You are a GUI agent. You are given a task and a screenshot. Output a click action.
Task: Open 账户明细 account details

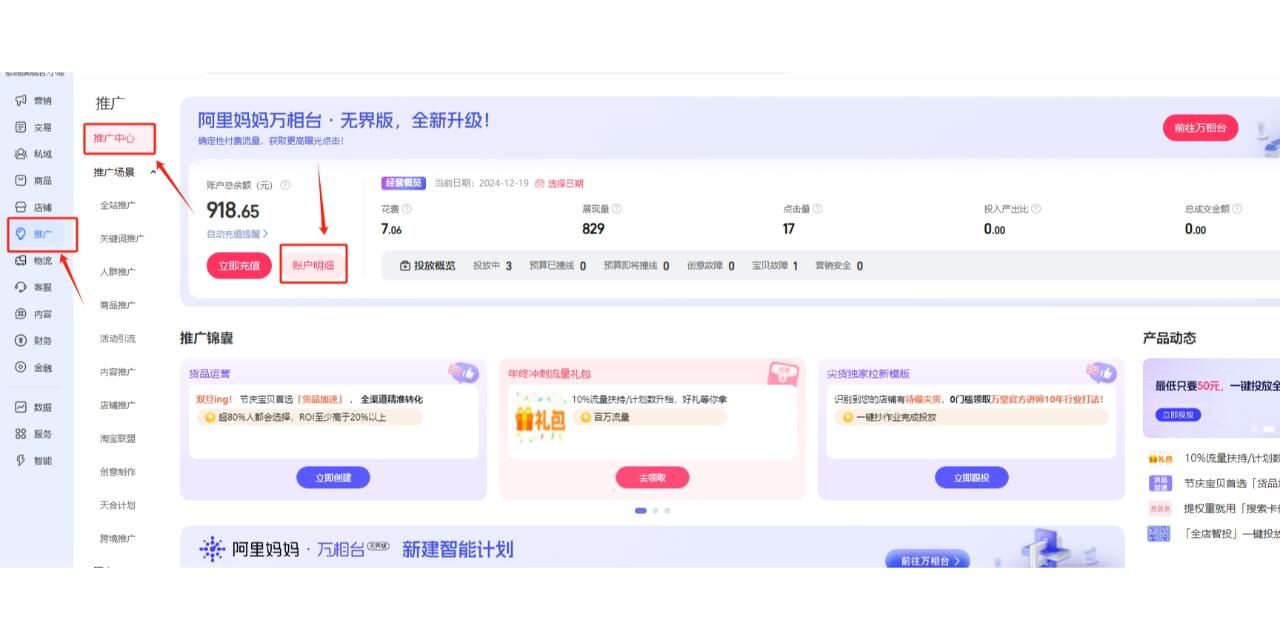pos(313,266)
